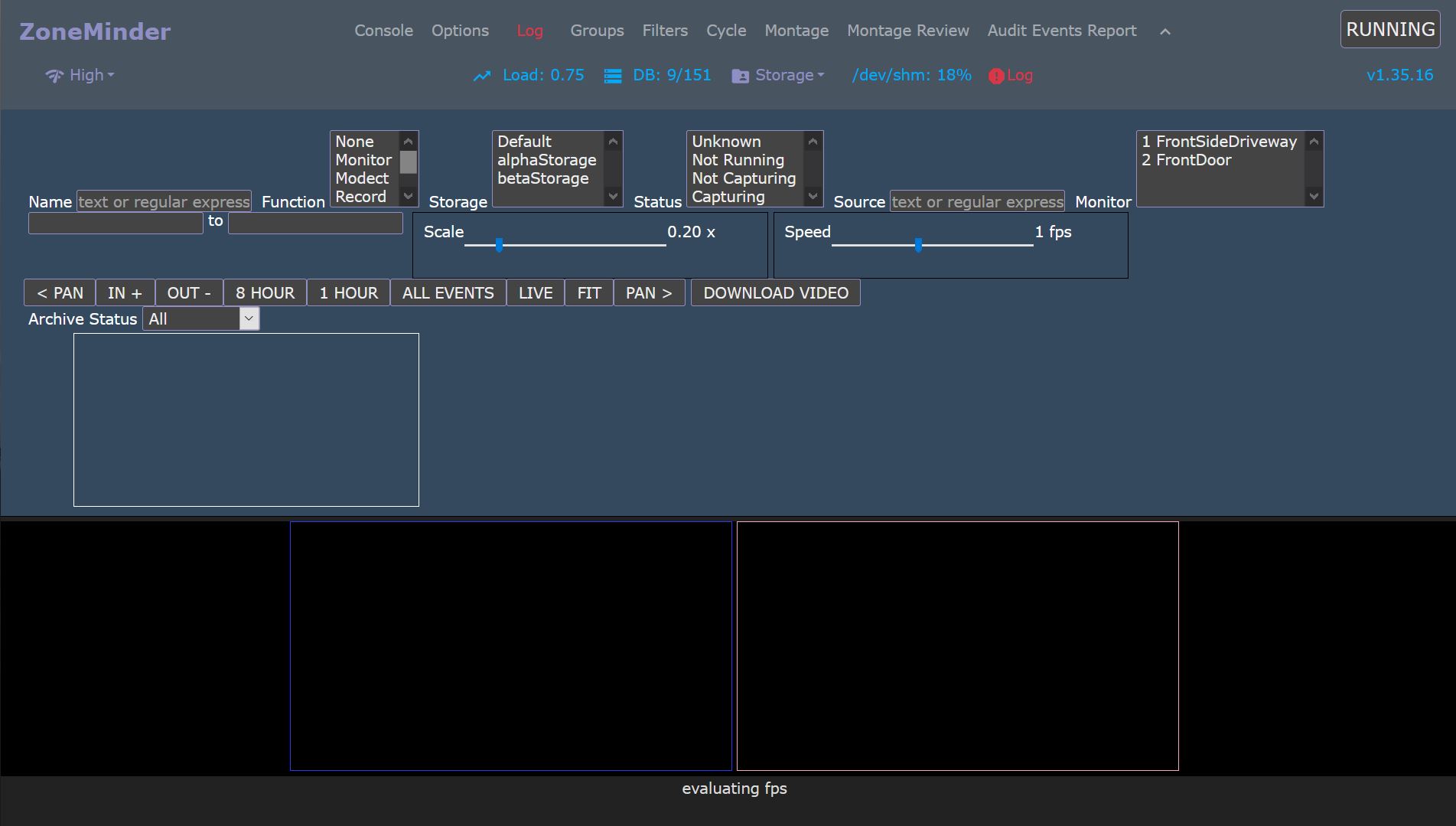Click the /dev/shm: 18% status

(x=912, y=75)
